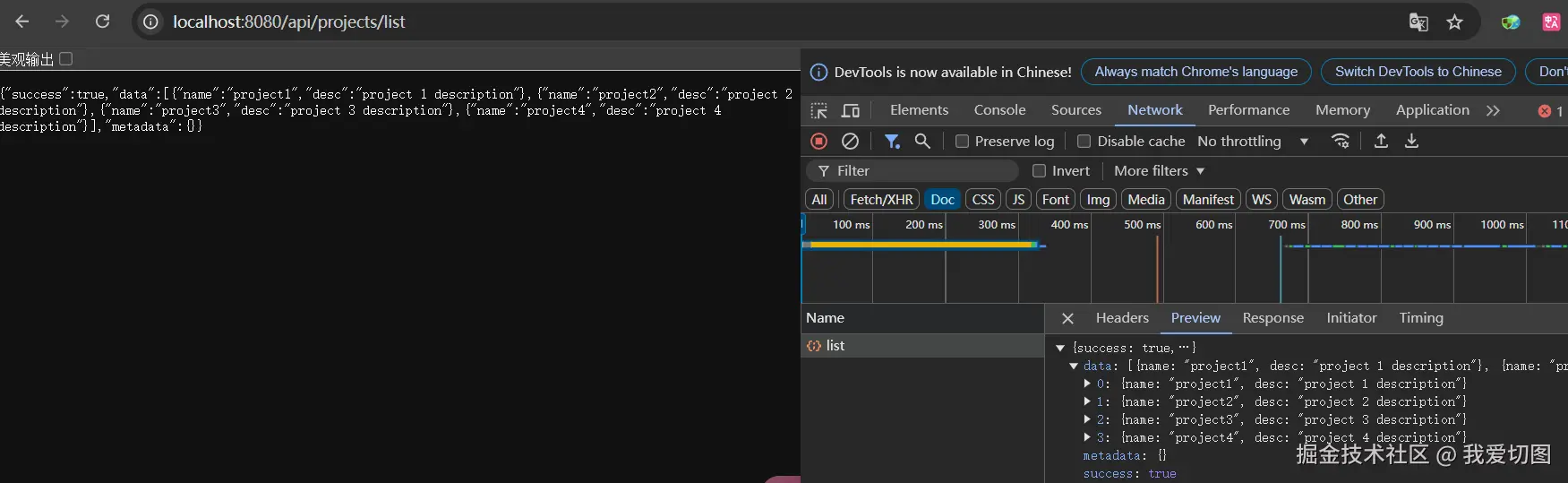Click the network Filter text field

coord(913,170)
